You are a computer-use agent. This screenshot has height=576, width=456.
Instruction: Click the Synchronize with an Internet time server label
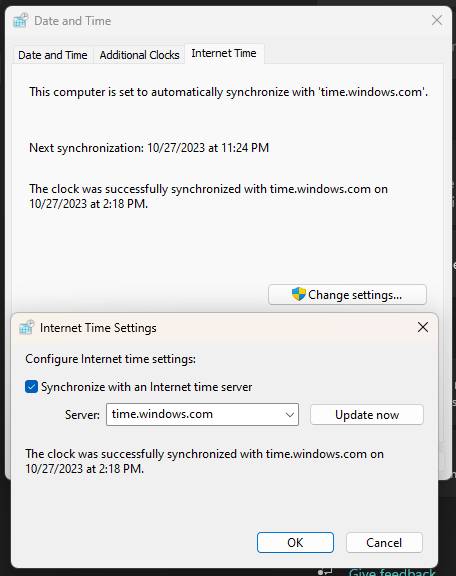point(146,387)
